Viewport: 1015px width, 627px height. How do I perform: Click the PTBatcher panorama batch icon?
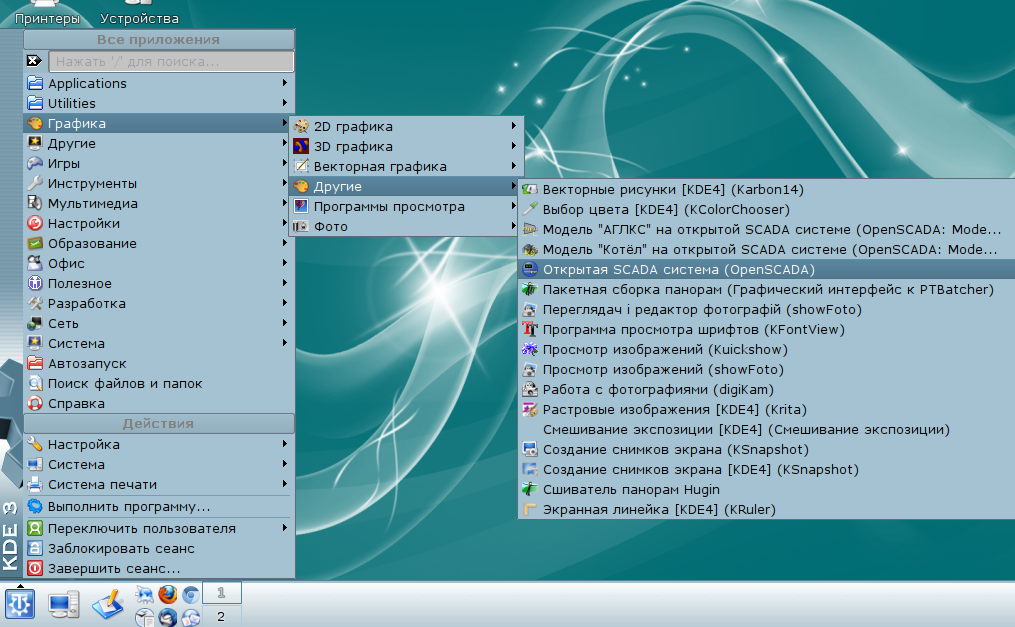530,290
